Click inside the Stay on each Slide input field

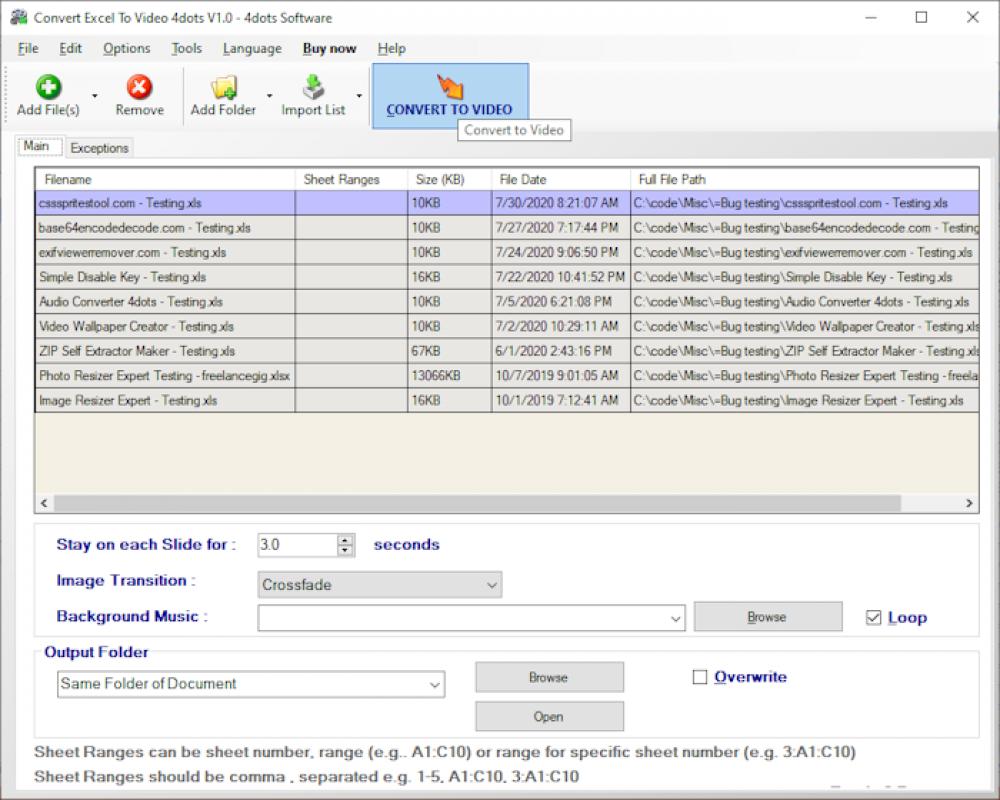pyautogui.click(x=295, y=544)
